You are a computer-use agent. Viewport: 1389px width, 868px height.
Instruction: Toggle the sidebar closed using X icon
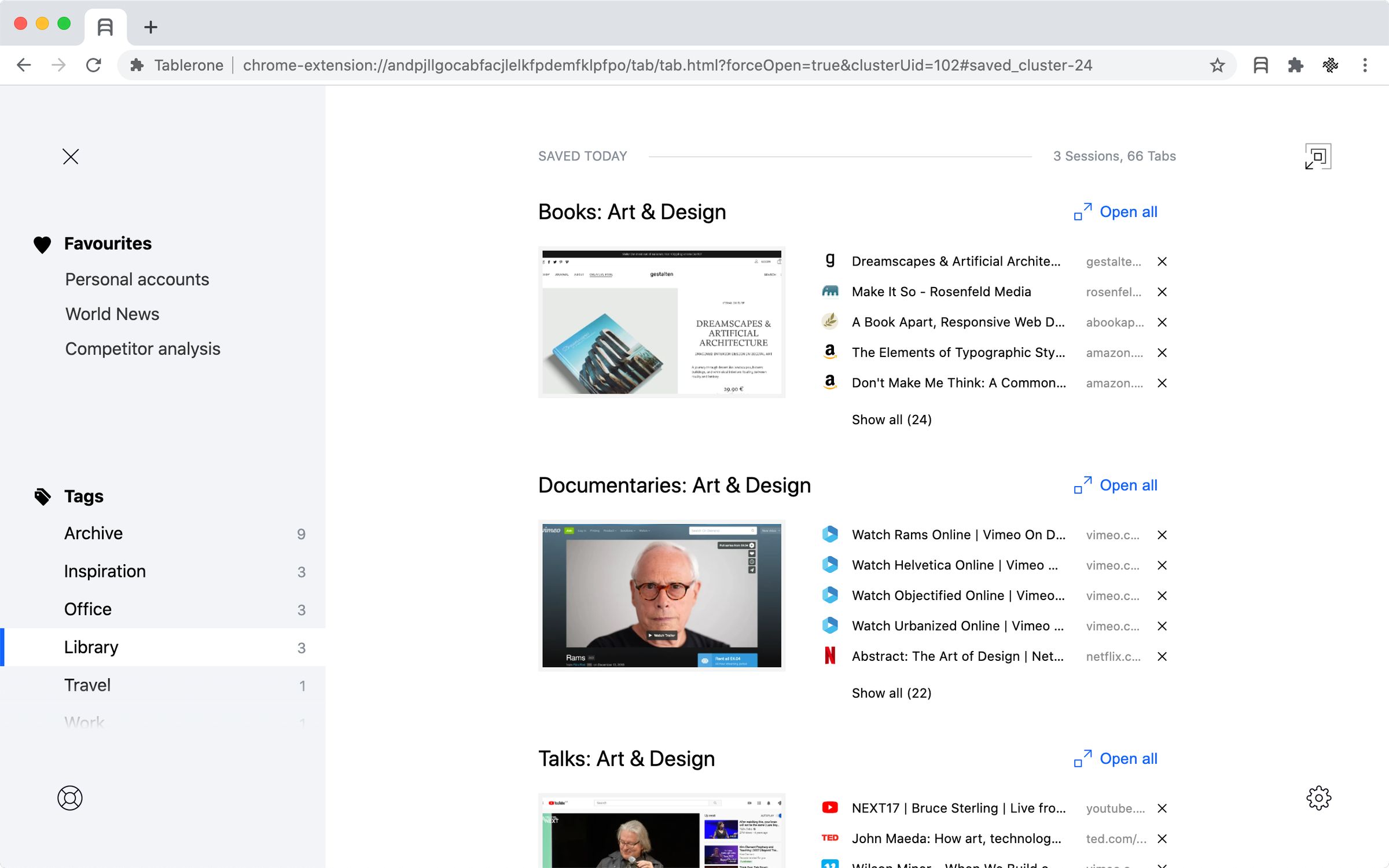tap(70, 156)
